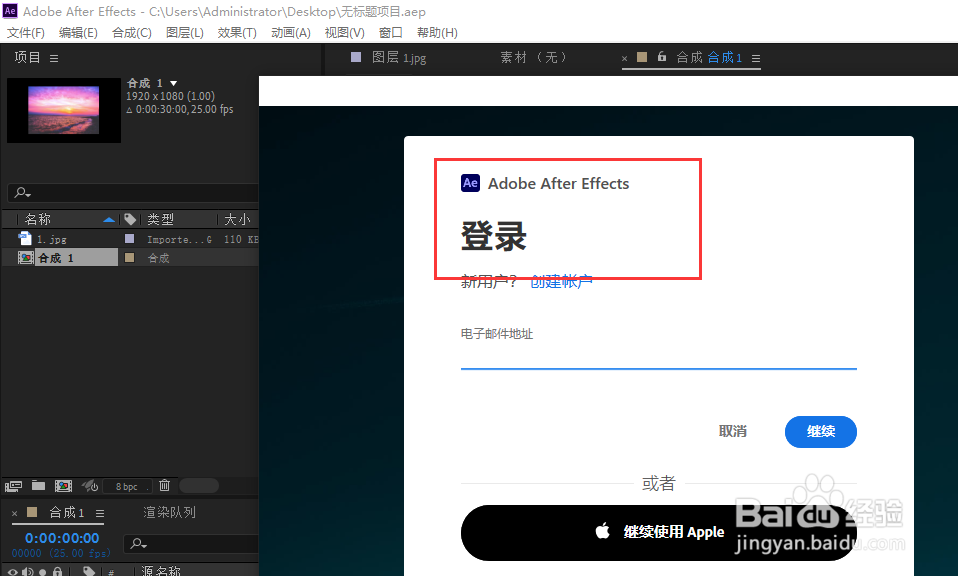Click the solo dot column icon in timeline
The height and width of the screenshot is (576, 958).
coord(43,572)
